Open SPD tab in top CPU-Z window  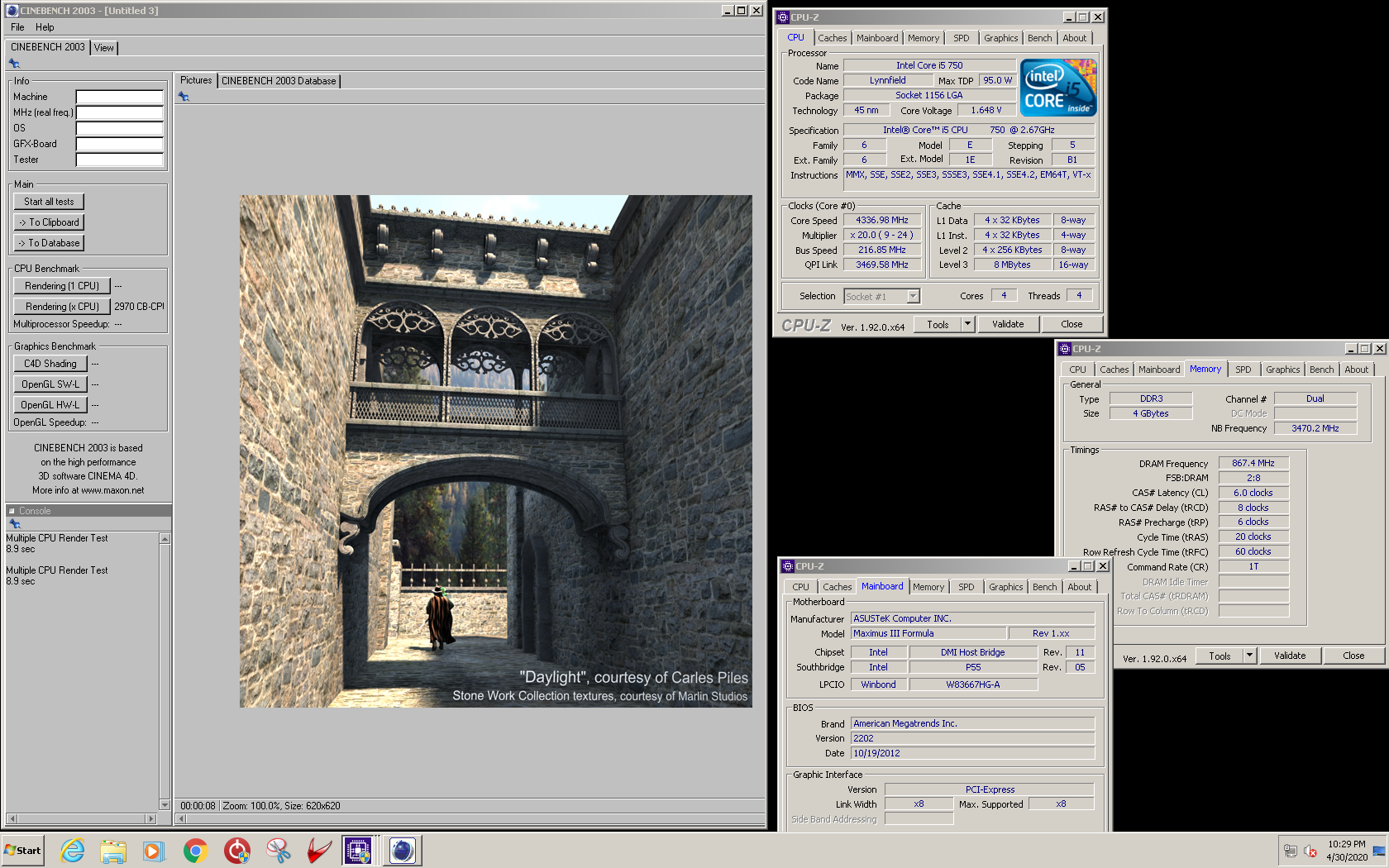[x=961, y=38]
